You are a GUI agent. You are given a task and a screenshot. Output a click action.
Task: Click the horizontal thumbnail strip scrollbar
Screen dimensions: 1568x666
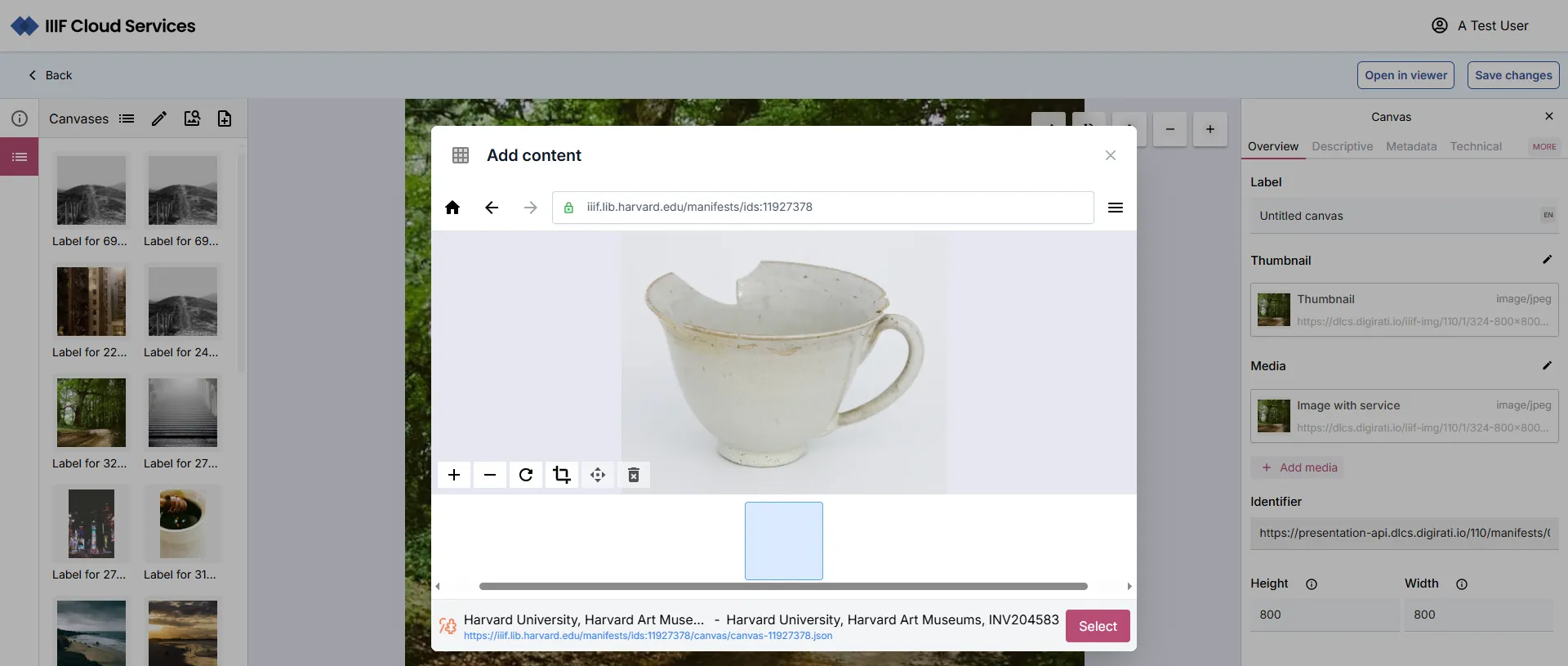[x=782, y=586]
